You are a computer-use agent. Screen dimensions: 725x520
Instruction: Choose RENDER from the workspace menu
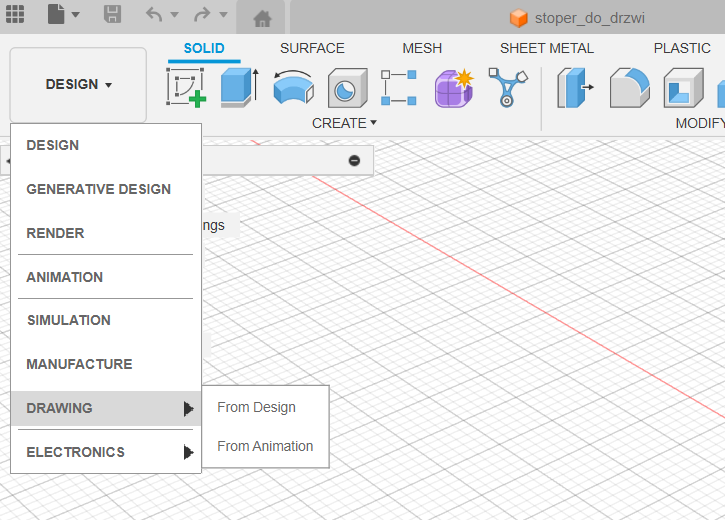pos(55,233)
